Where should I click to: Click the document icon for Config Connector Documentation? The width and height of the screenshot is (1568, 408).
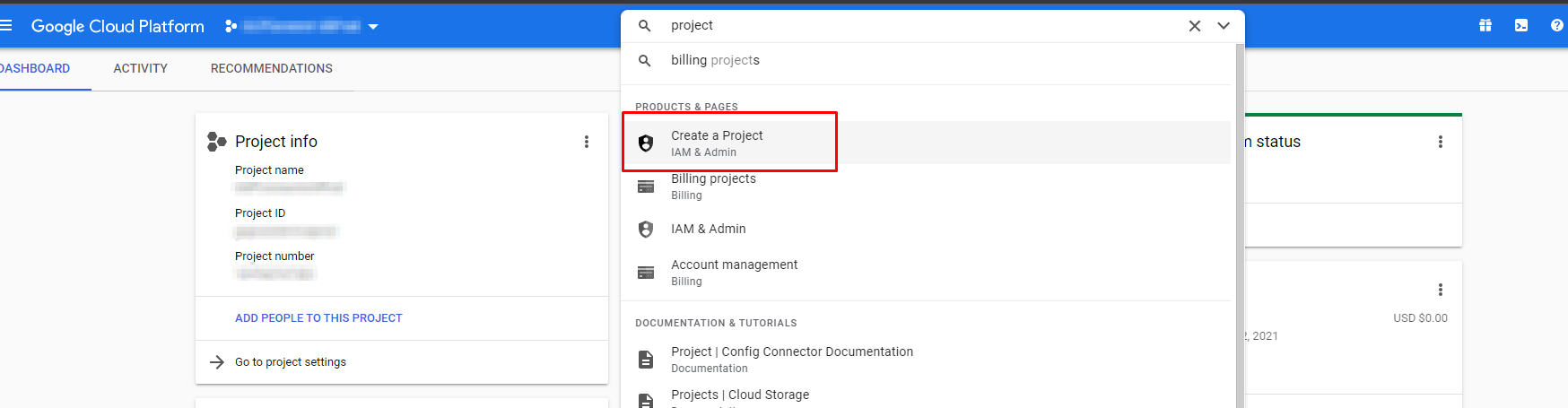point(646,360)
